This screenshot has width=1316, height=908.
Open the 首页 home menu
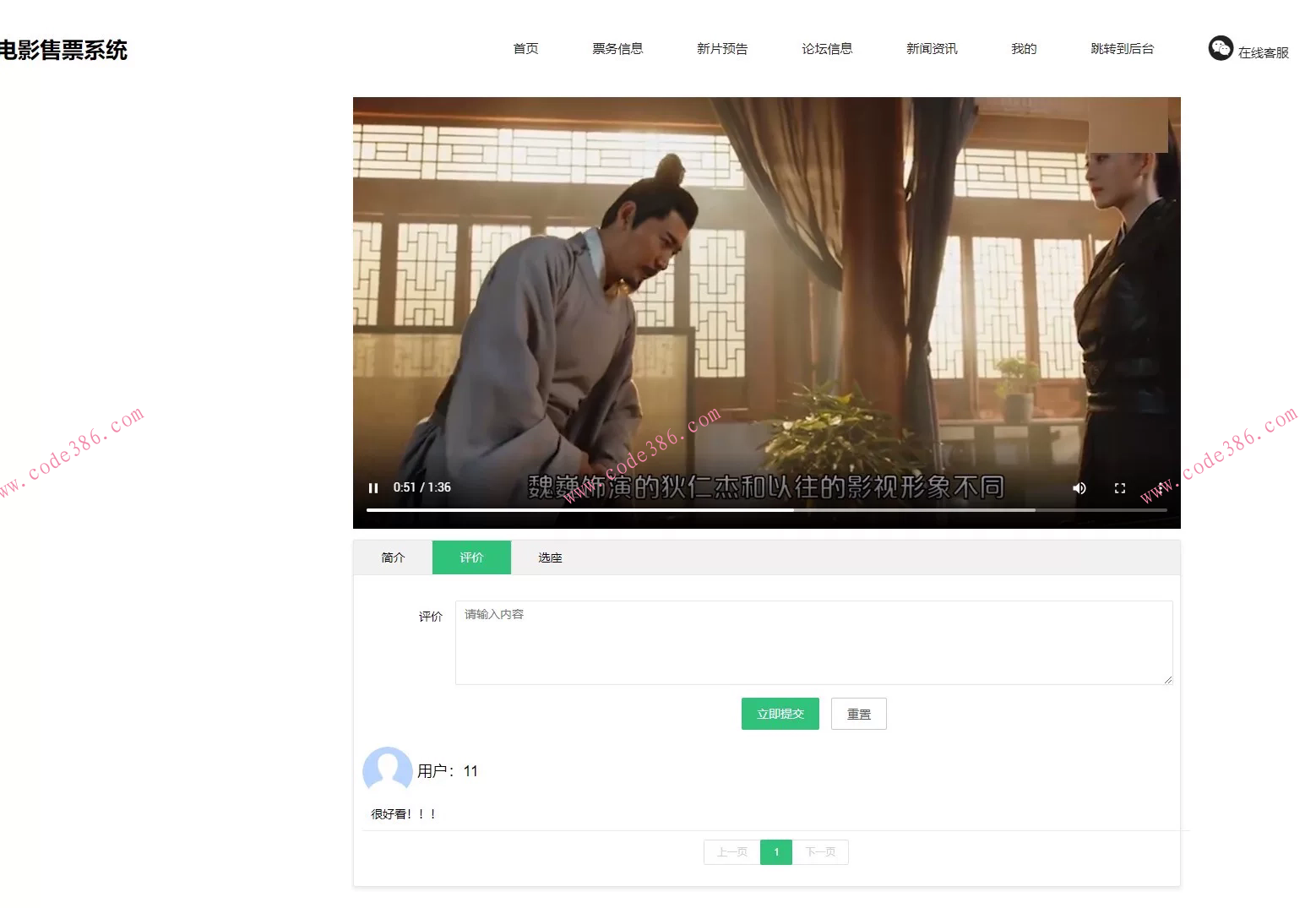[526, 49]
